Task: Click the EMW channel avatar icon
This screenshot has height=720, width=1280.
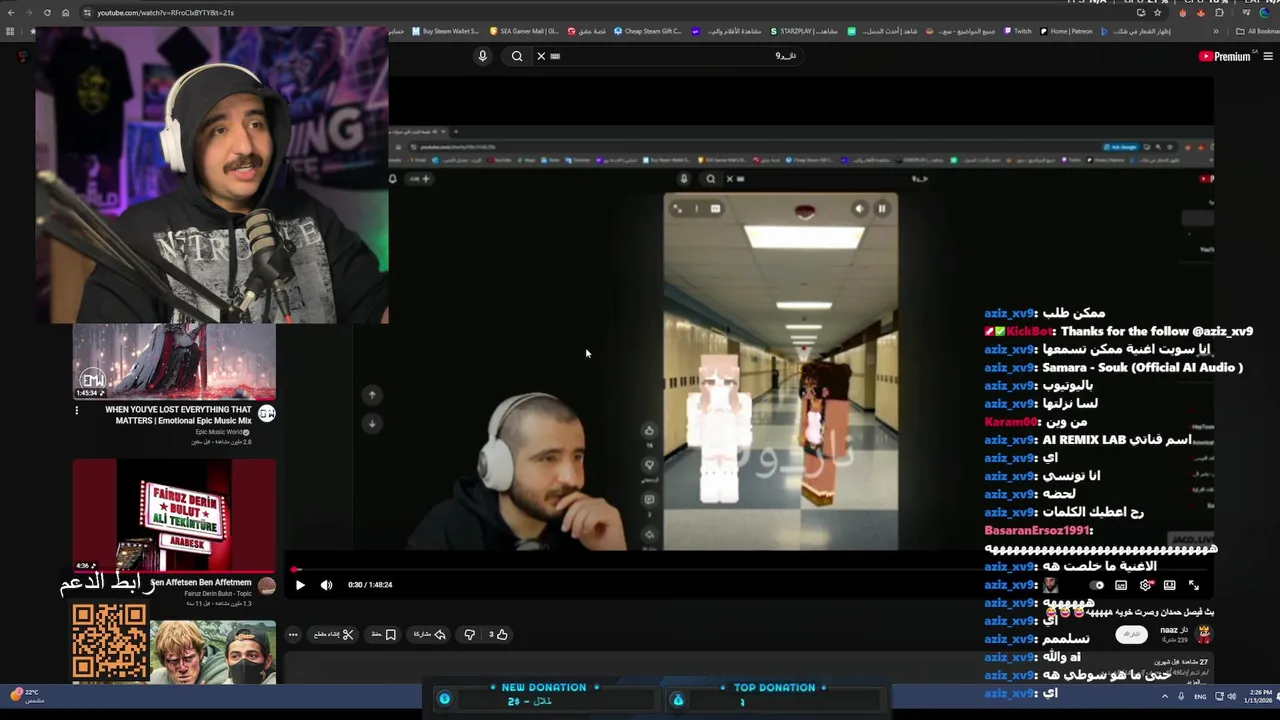Action: point(267,413)
